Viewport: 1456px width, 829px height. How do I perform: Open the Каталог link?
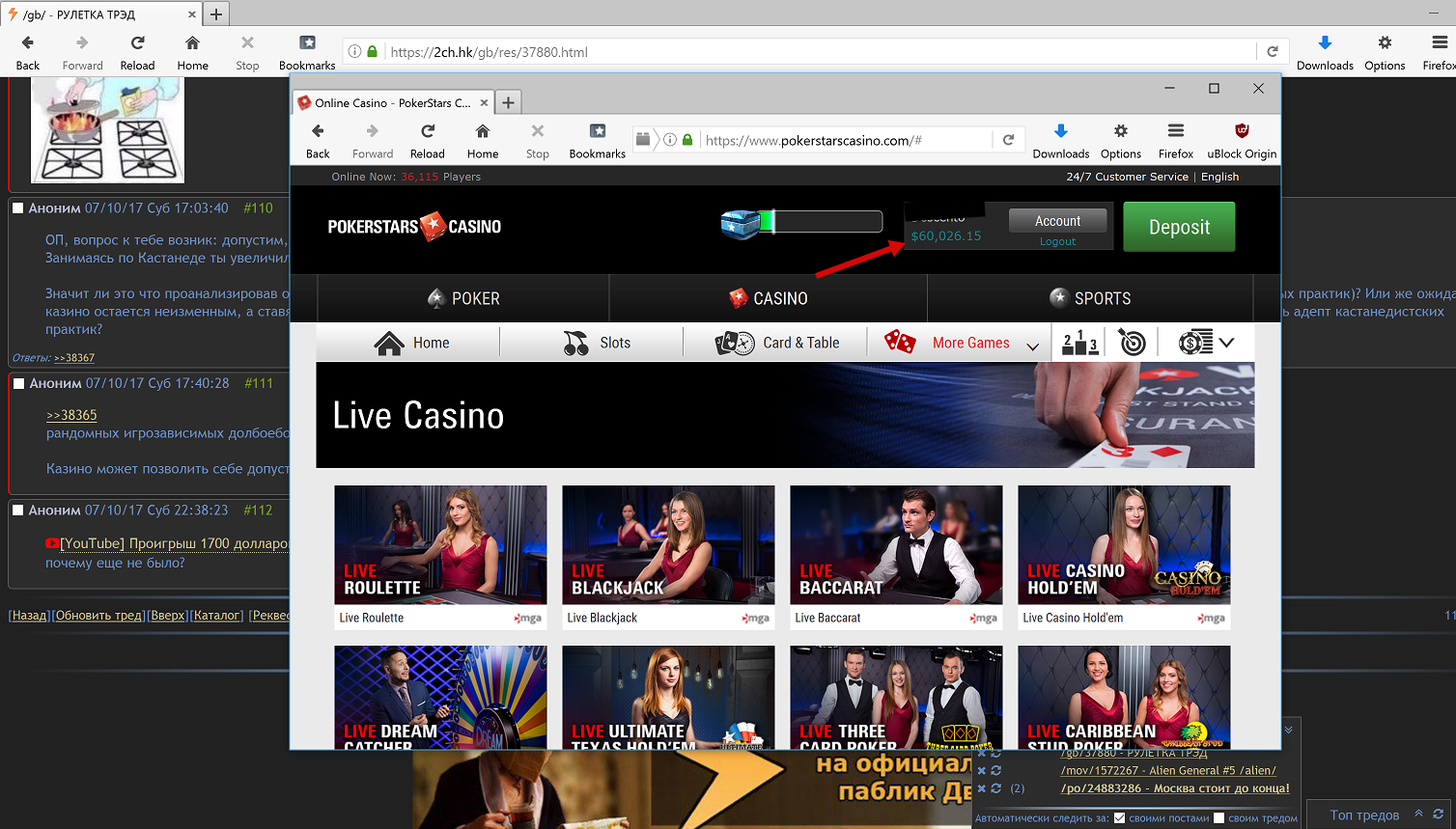tap(216, 616)
